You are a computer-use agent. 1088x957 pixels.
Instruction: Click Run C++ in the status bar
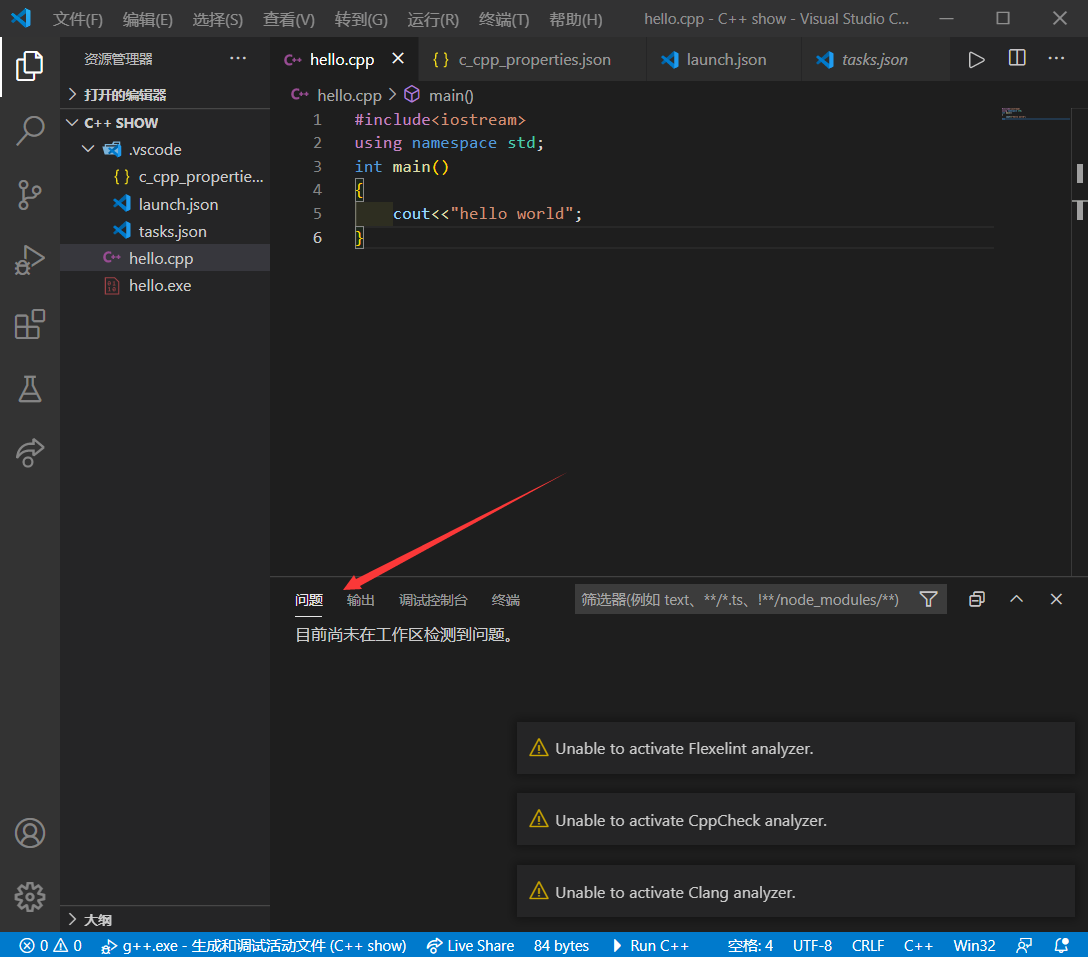point(652,945)
